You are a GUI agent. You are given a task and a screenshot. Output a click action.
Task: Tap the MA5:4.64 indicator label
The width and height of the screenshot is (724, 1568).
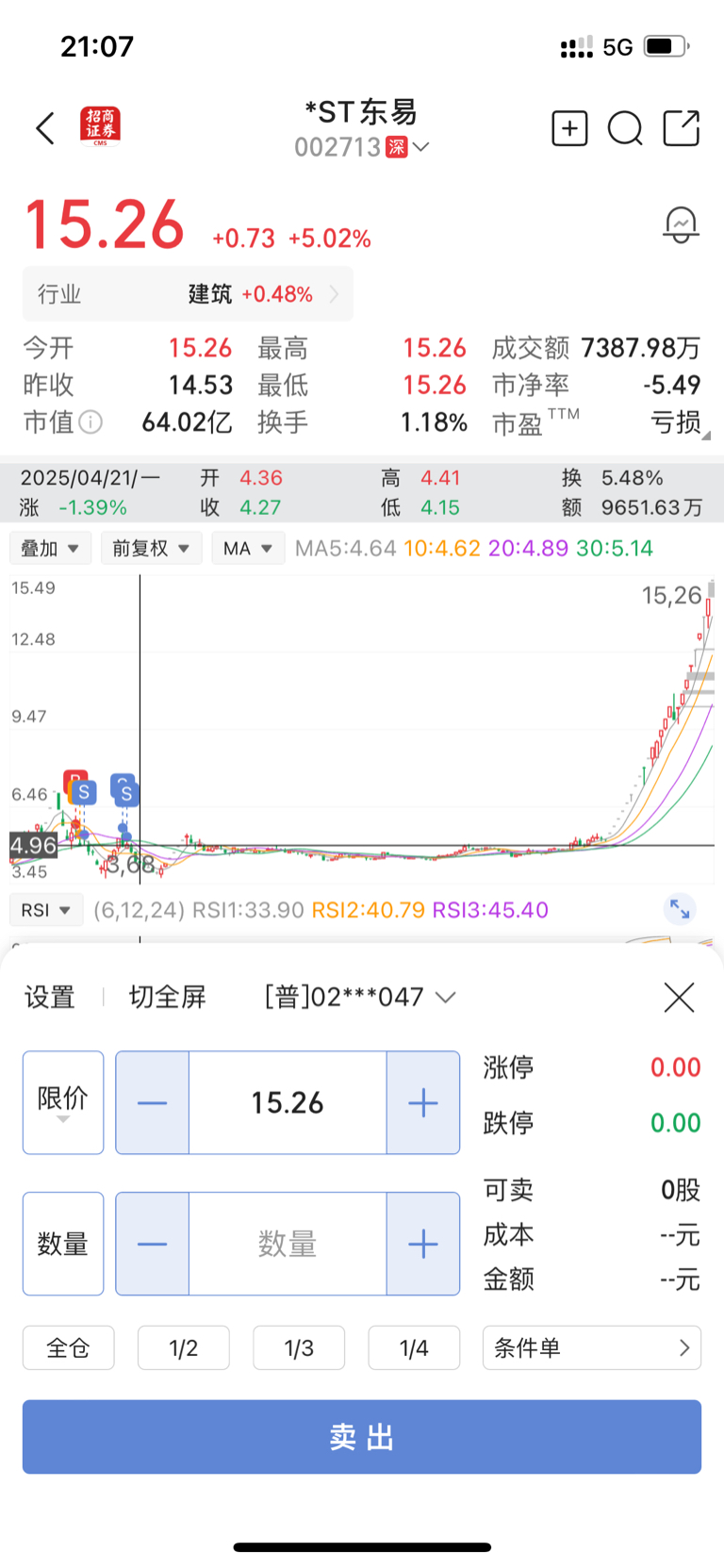click(345, 548)
